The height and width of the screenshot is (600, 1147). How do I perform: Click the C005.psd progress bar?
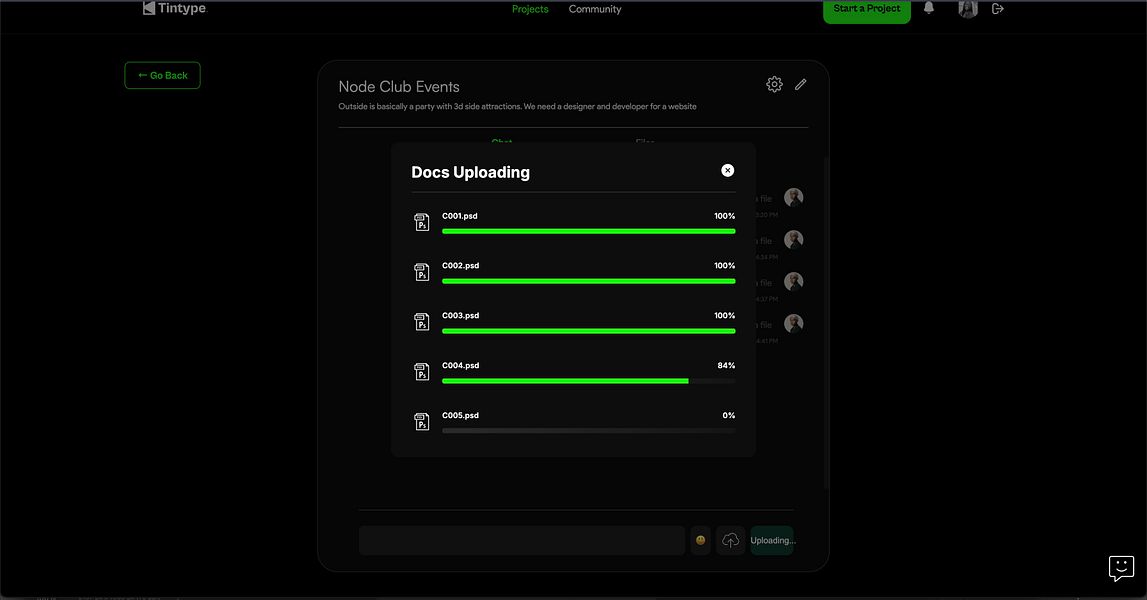[589, 430]
